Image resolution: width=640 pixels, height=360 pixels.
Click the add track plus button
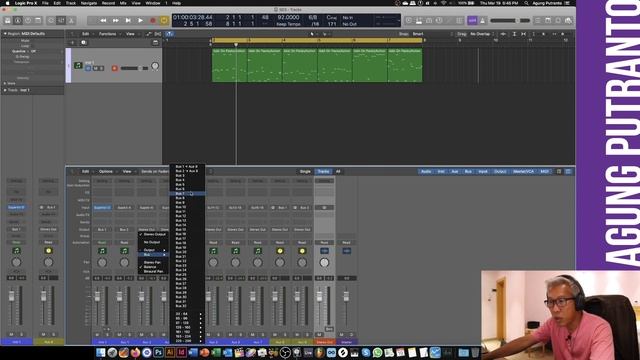tap(72, 42)
